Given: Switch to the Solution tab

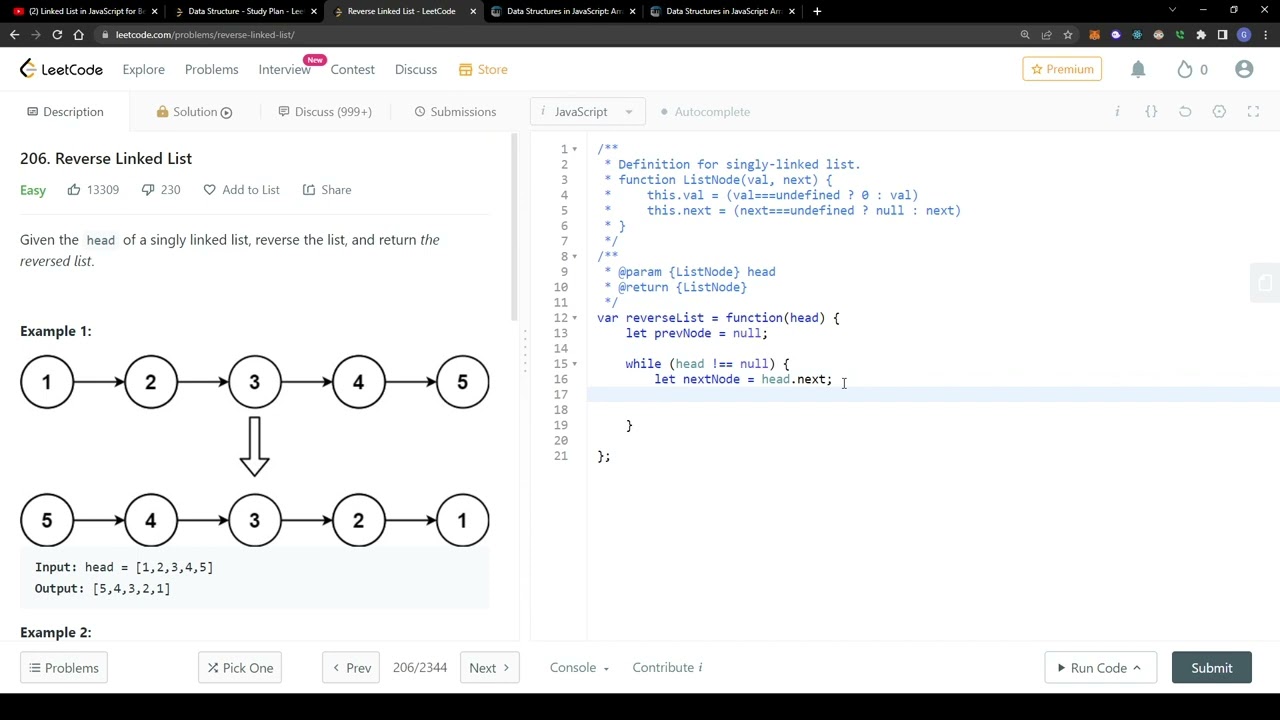Looking at the screenshot, I should 194,112.
